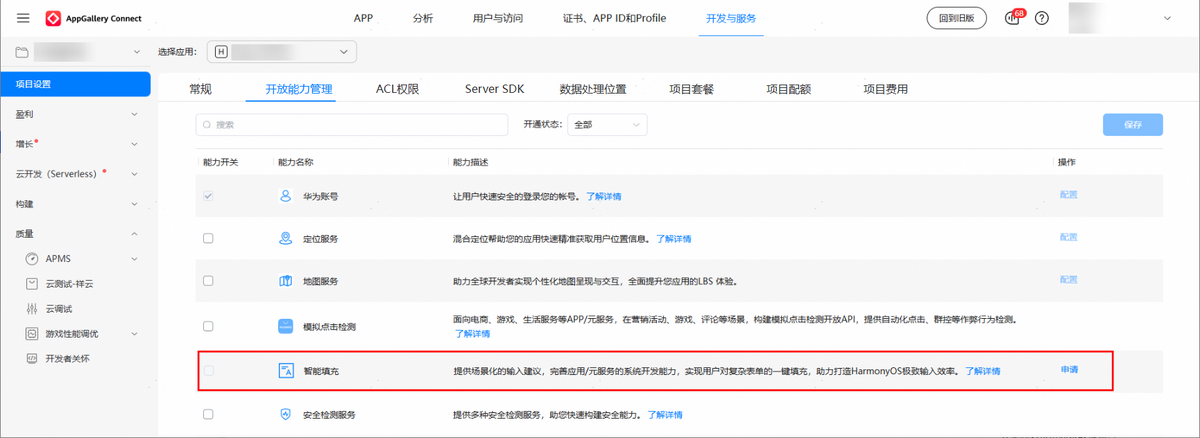Check the 模拟点击检测 checkbox
Screen dimensions: 1200x438
tap(208, 326)
